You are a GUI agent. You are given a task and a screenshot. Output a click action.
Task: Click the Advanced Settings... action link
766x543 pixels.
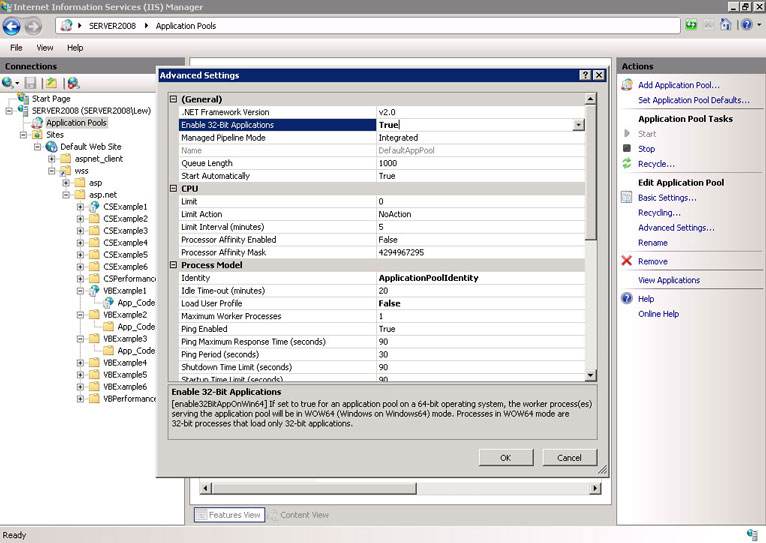tap(676, 228)
